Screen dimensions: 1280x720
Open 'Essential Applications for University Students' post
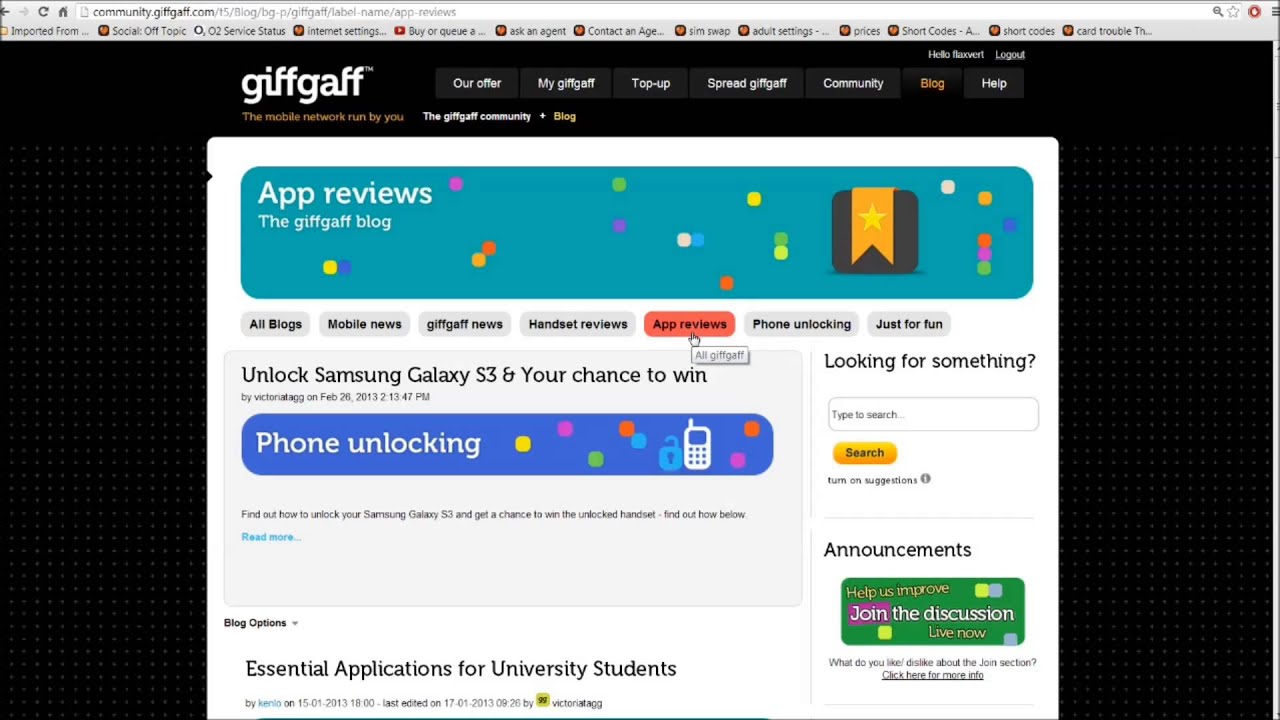coord(461,668)
